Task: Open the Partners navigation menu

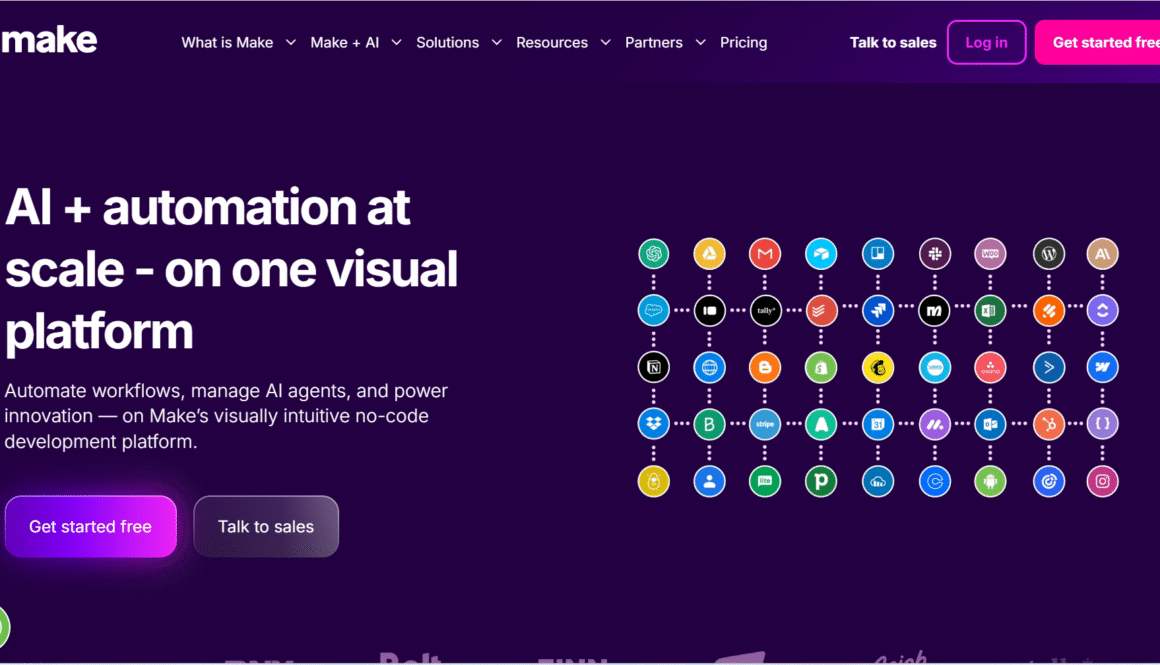Action: tap(665, 43)
